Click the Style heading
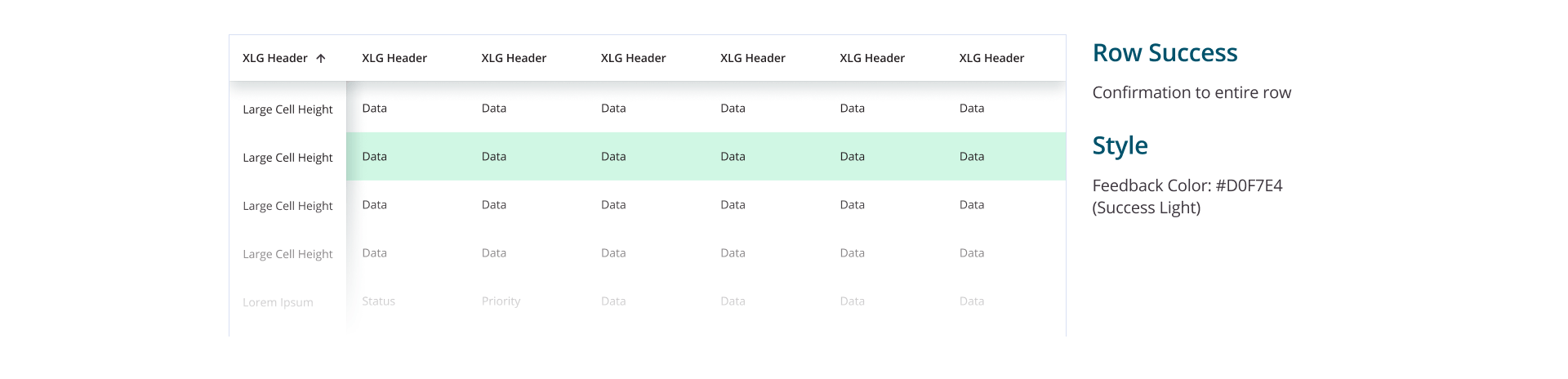Screen dimensions: 1568x379 1120,145
